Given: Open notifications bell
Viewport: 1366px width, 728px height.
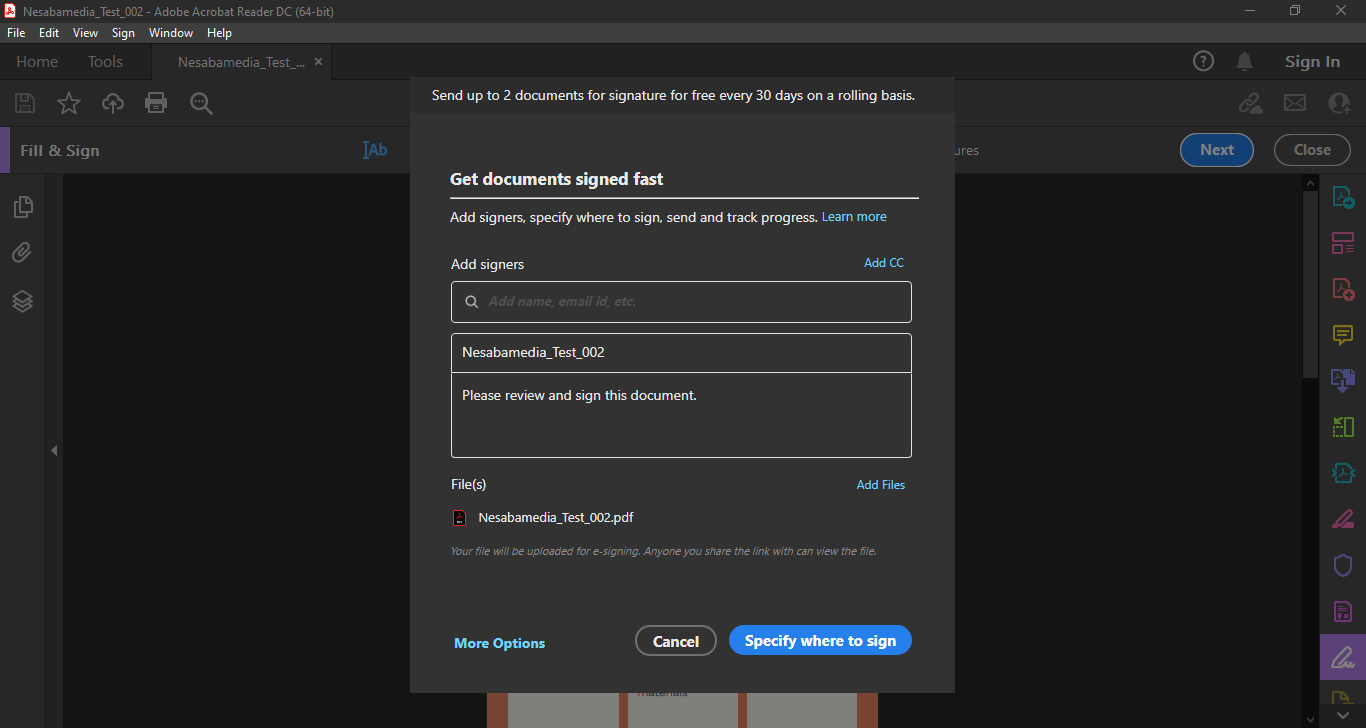Looking at the screenshot, I should [1244, 62].
